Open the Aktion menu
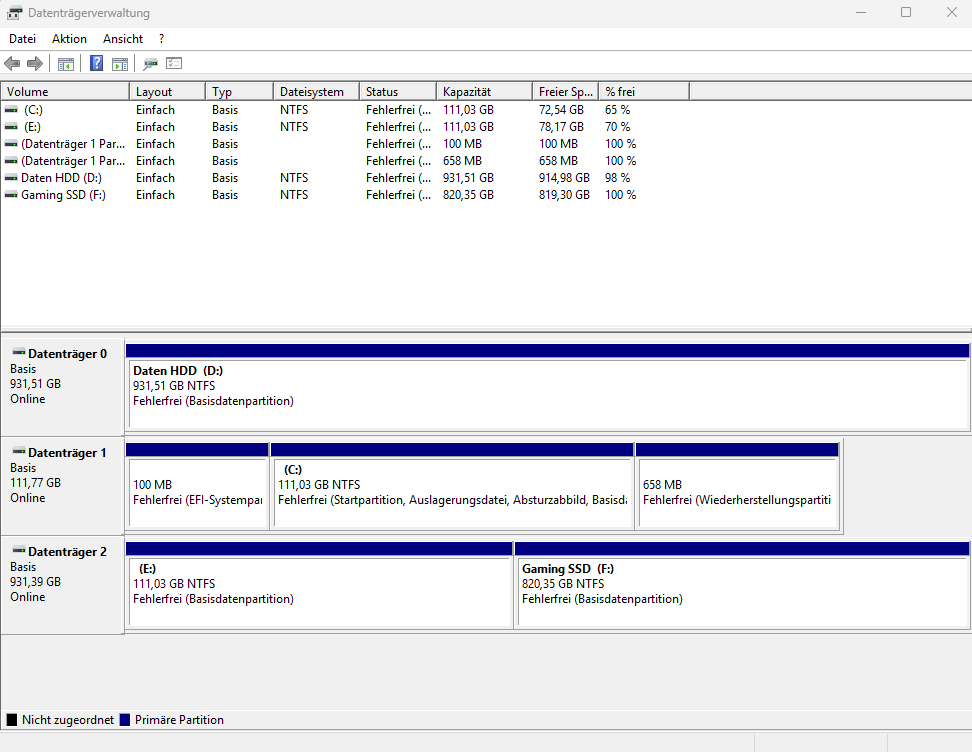This screenshot has height=752, width=972. [x=69, y=38]
